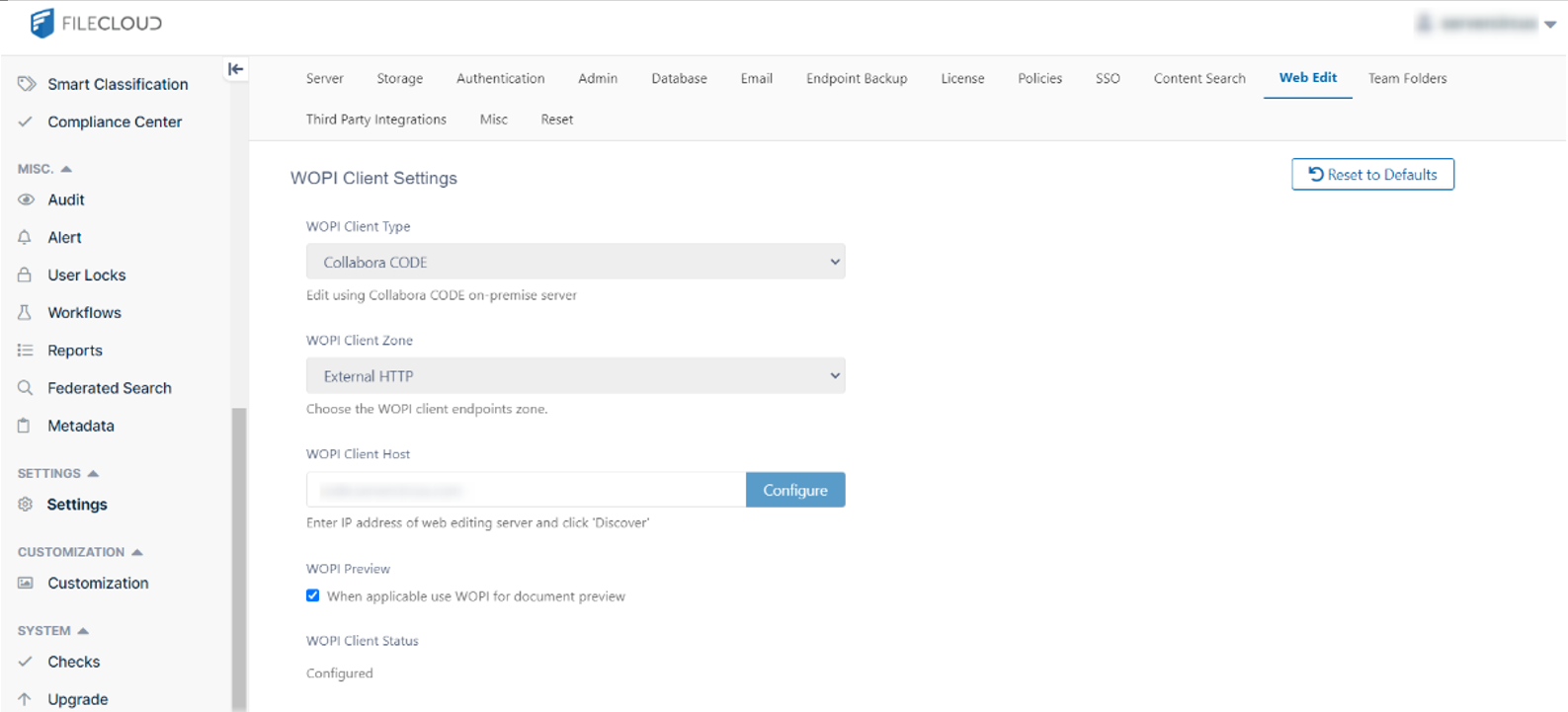Click the 'Configured' status text
The image size is (1568, 712).
339,672
